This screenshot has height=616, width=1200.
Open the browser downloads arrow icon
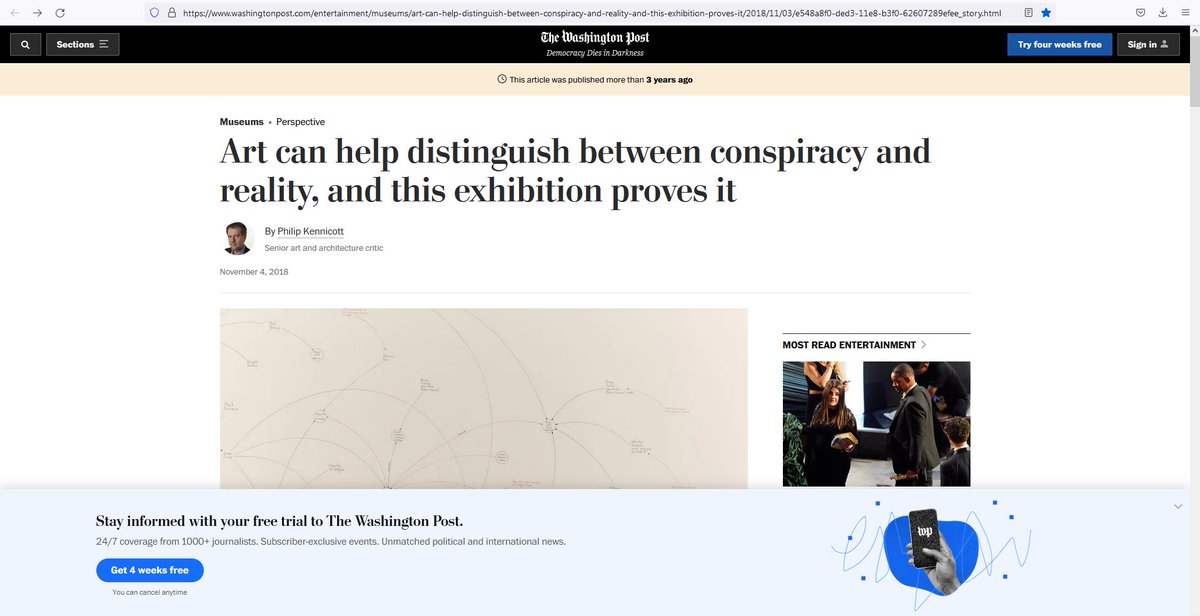1161,13
